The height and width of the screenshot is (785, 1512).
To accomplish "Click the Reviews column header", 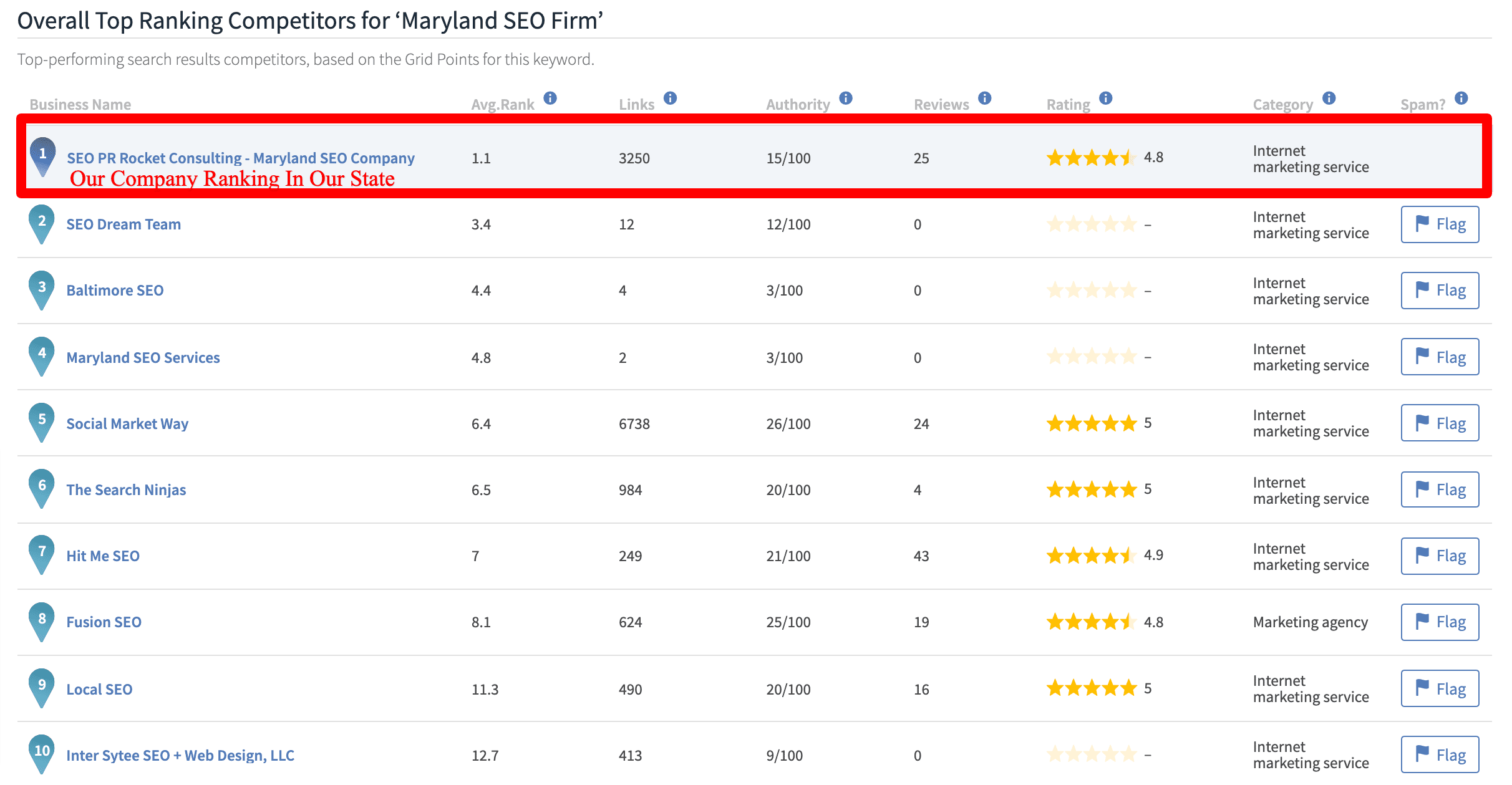I will pyautogui.click(x=941, y=105).
